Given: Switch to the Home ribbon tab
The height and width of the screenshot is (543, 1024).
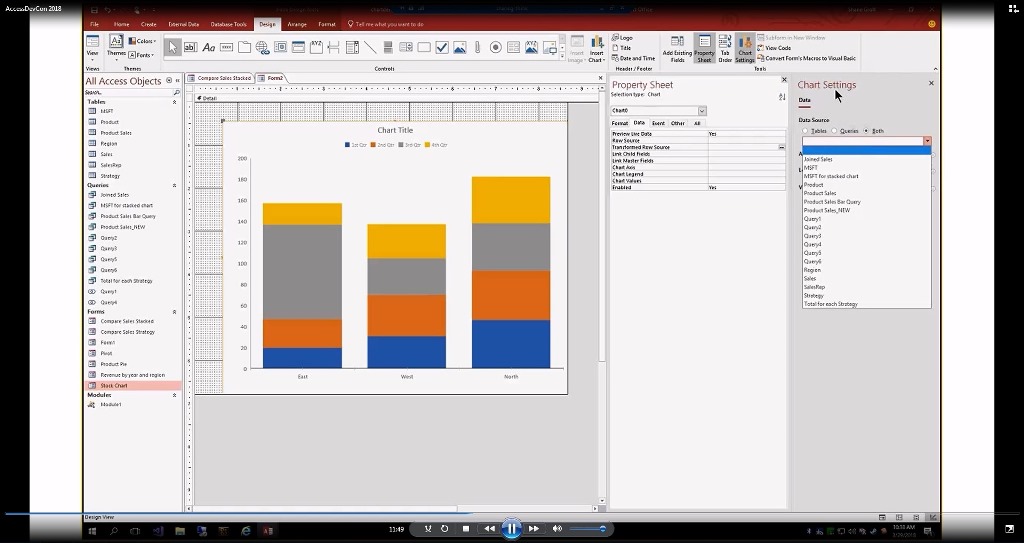Looking at the screenshot, I should [121, 24].
